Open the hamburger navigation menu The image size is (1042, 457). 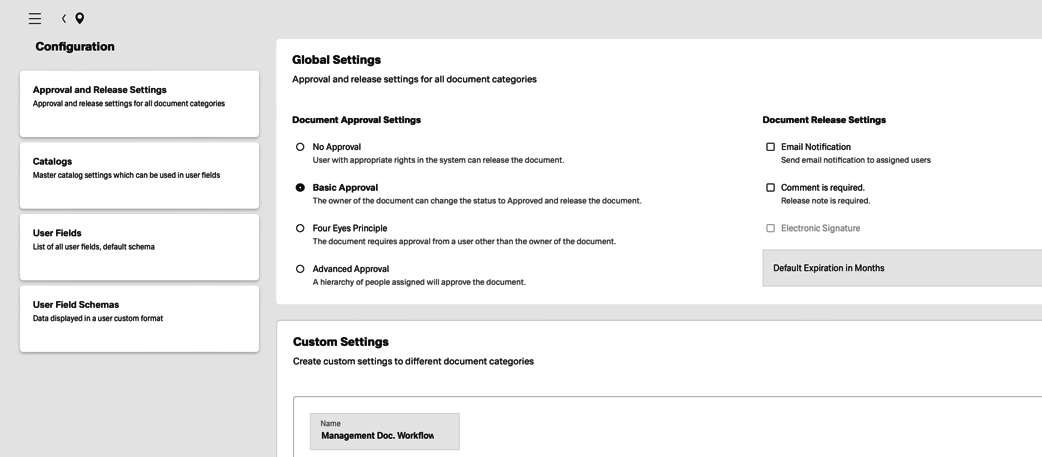point(35,18)
